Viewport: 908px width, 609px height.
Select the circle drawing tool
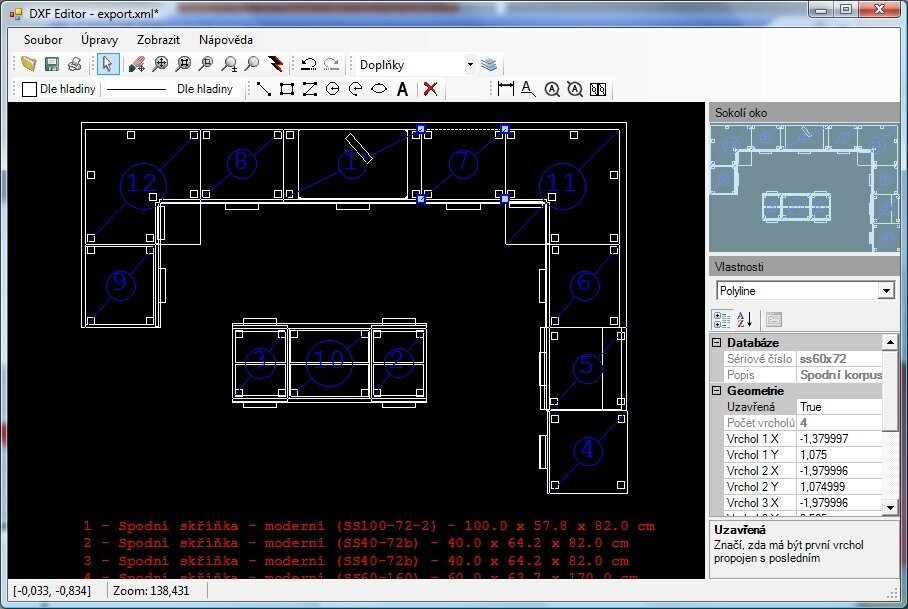tap(332, 88)
